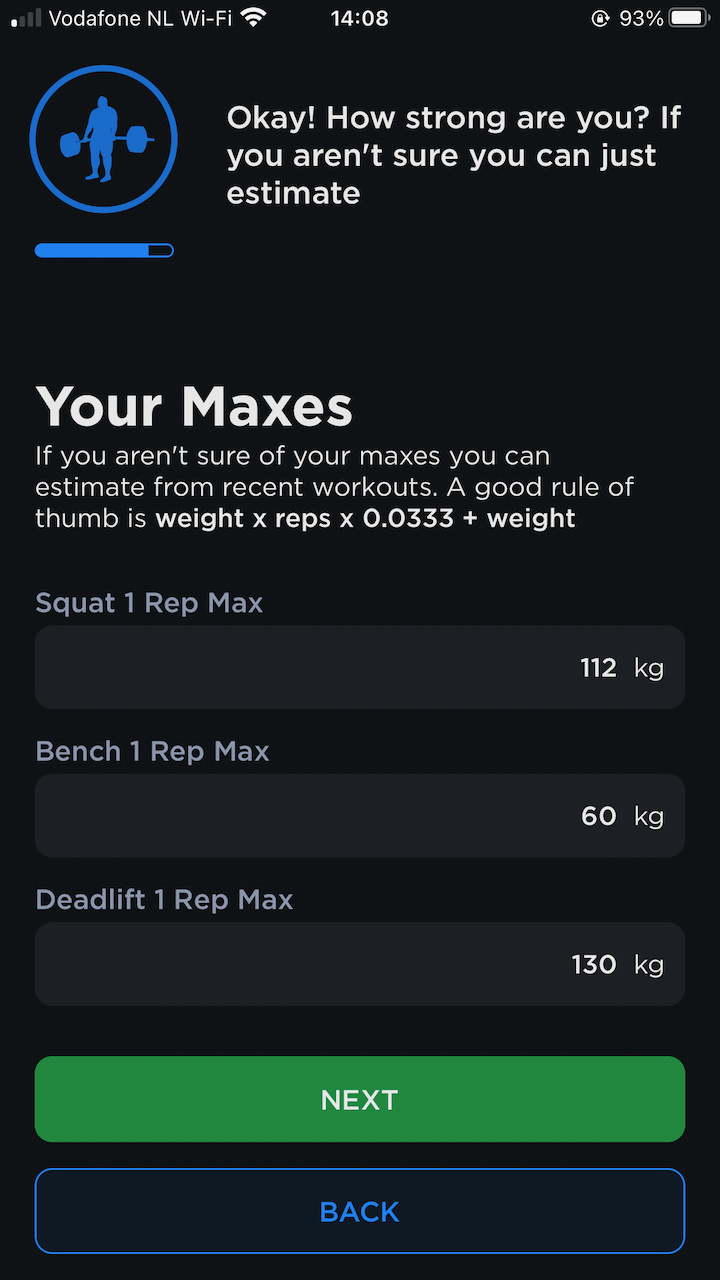720x1280 pixels.
Task: Tap the Wi-Fi status icon
Action: pyautogui.click(x=254, y=17)
